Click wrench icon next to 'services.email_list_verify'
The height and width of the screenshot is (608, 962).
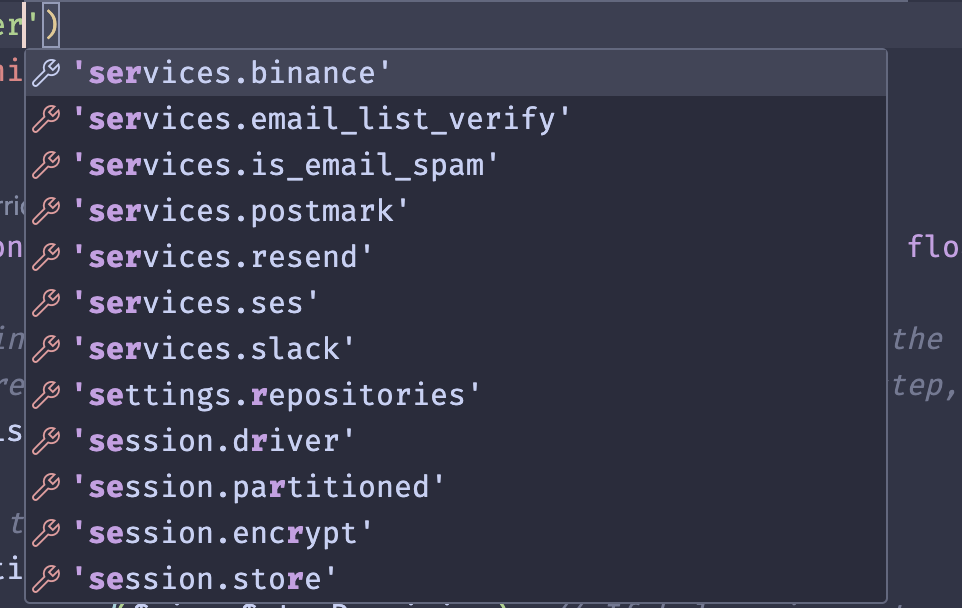pos(46,119)
